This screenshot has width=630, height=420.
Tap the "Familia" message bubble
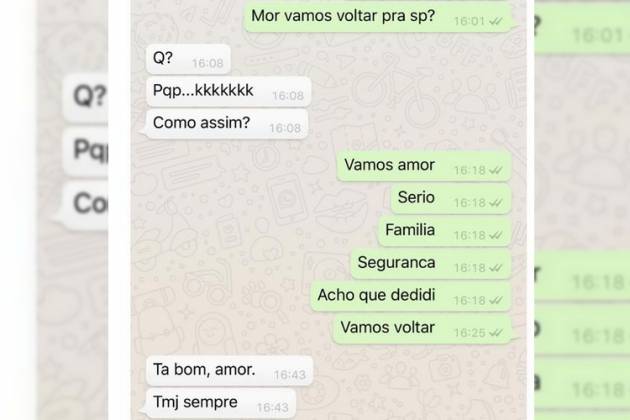pos(444,232)
